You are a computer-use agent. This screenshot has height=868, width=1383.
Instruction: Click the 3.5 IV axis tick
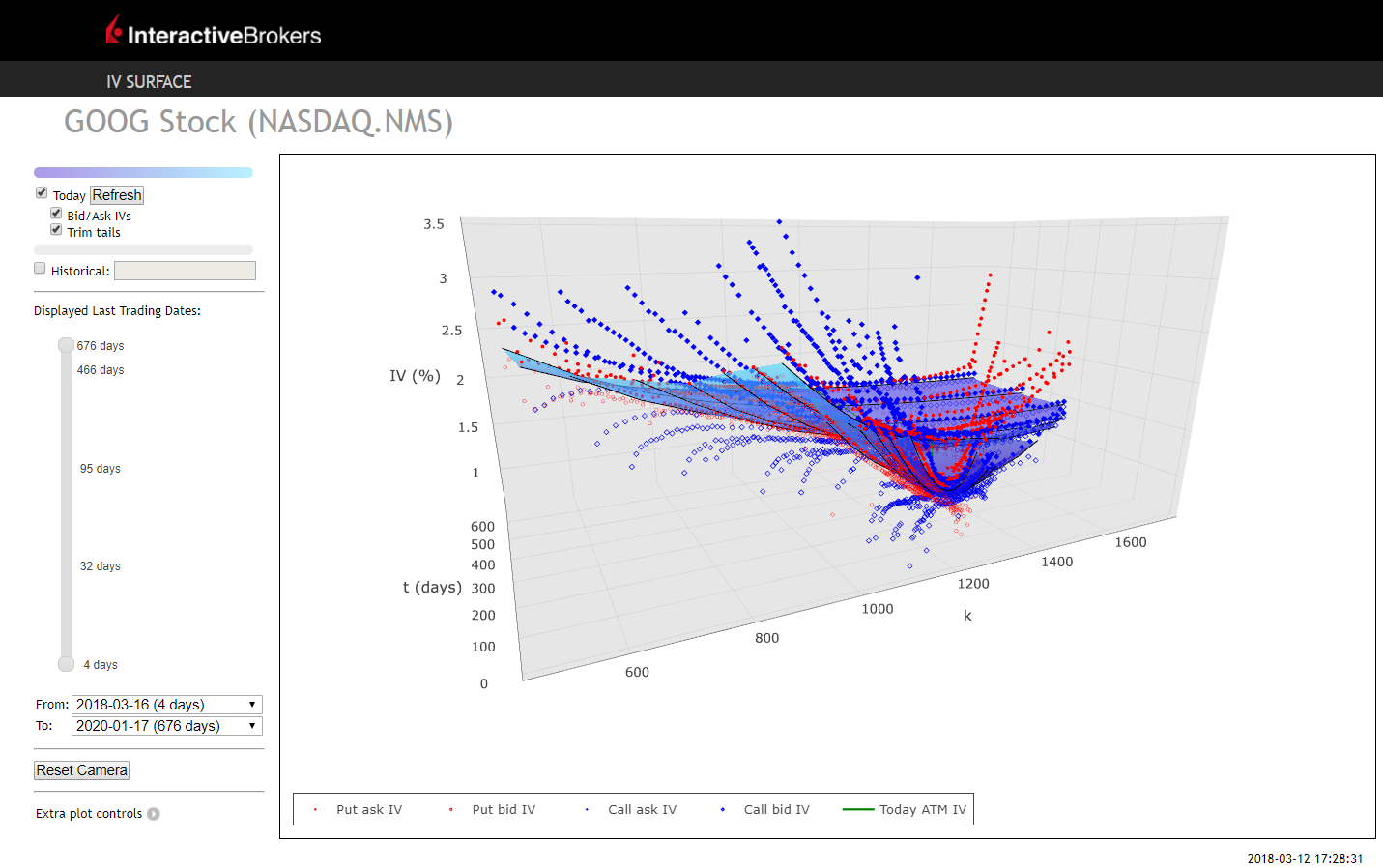click(434, 224)
